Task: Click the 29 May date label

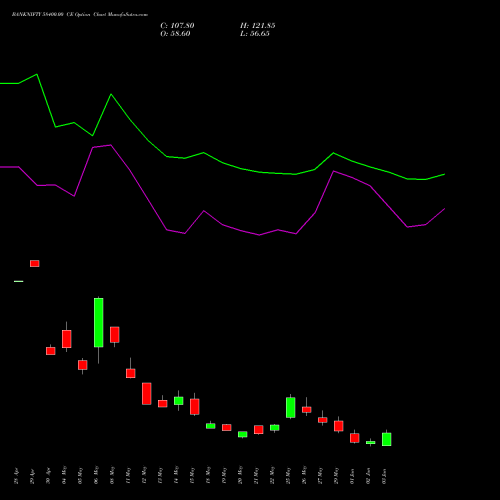Action: (x=336, y=475)
